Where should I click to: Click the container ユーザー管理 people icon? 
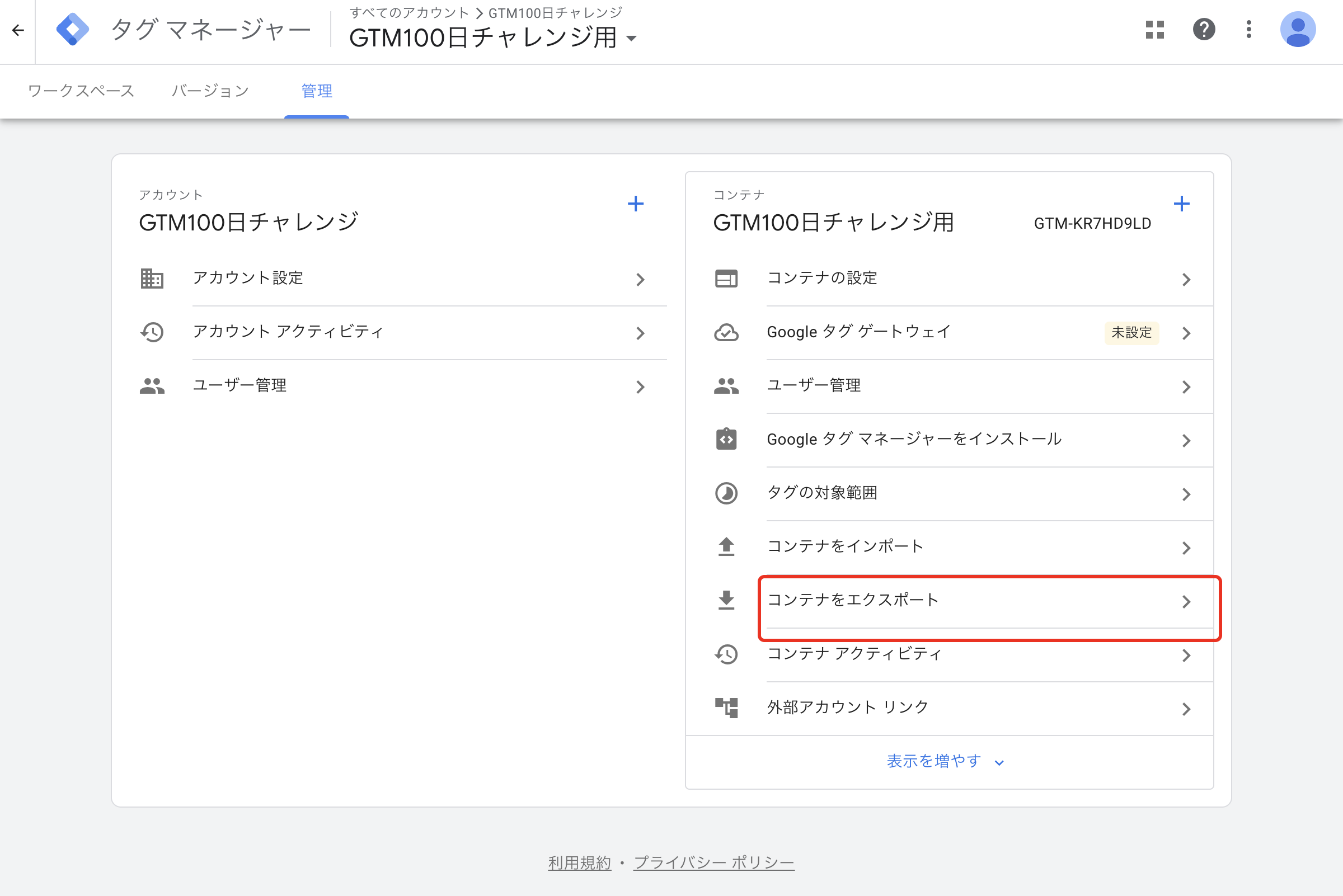726,386
